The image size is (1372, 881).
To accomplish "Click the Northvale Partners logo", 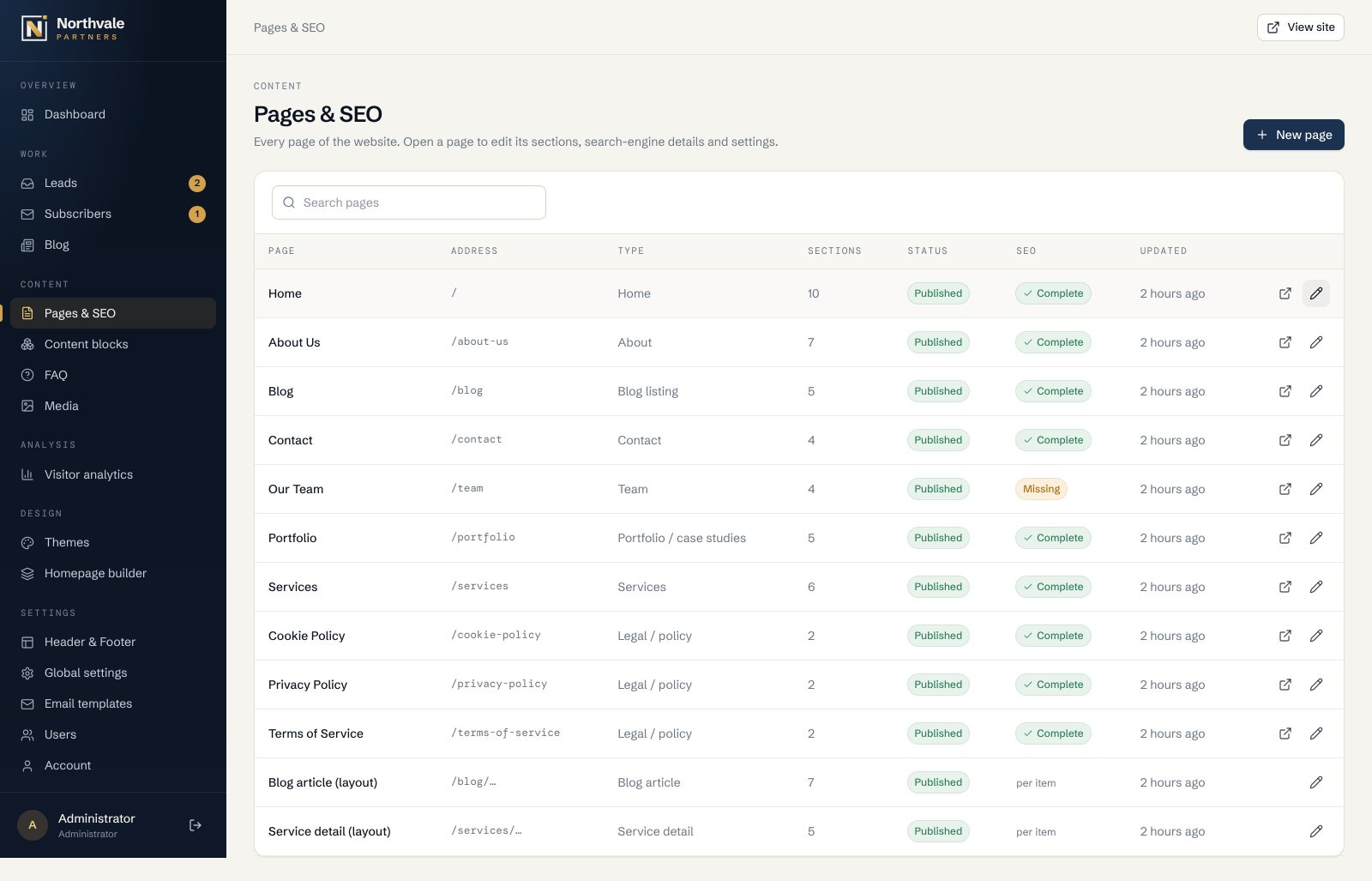I will click(x=73, y=28).
